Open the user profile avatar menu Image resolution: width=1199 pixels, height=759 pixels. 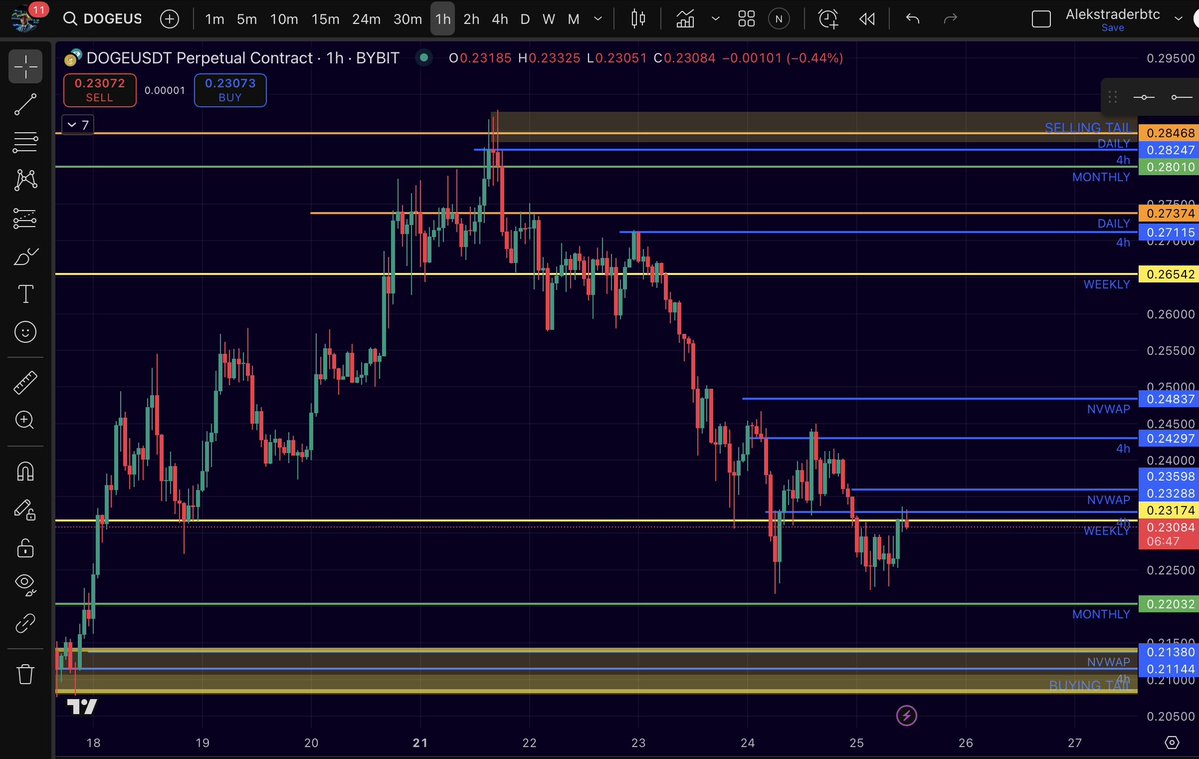coord(24,18)
